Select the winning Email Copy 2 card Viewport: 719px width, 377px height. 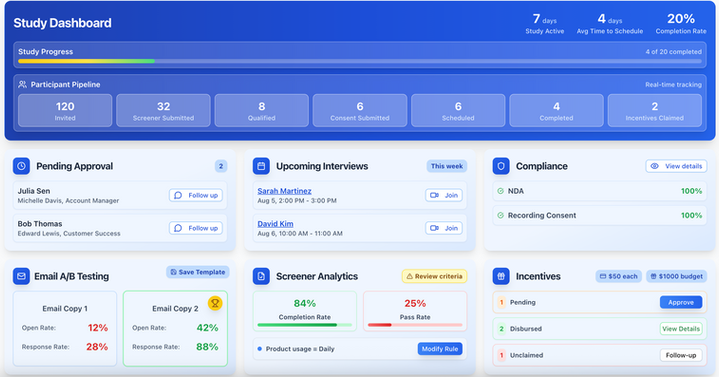[175, 328]
